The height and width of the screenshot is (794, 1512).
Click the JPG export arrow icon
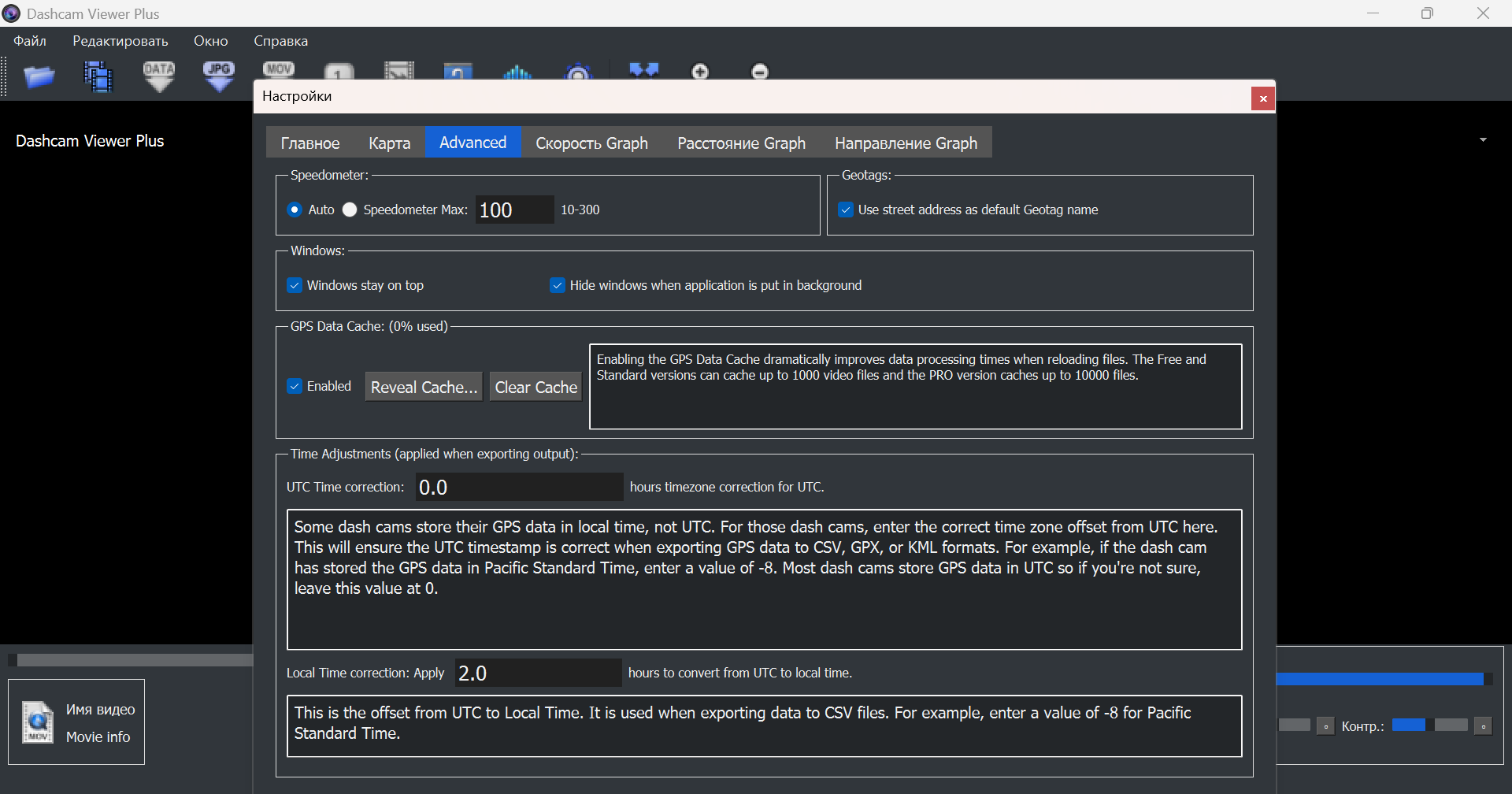click(x=219, y=76)
